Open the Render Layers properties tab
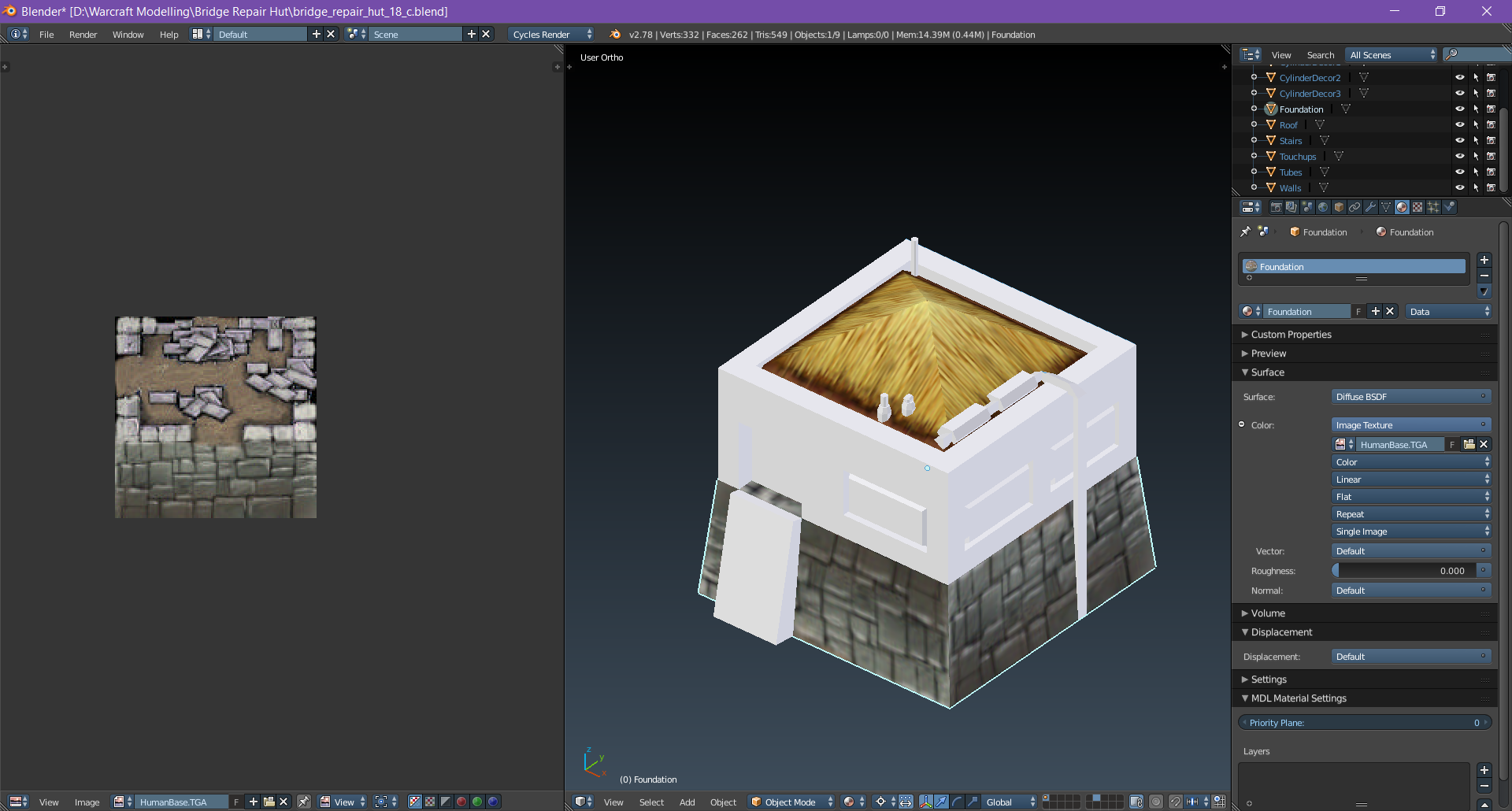 tap(1291, 207)
